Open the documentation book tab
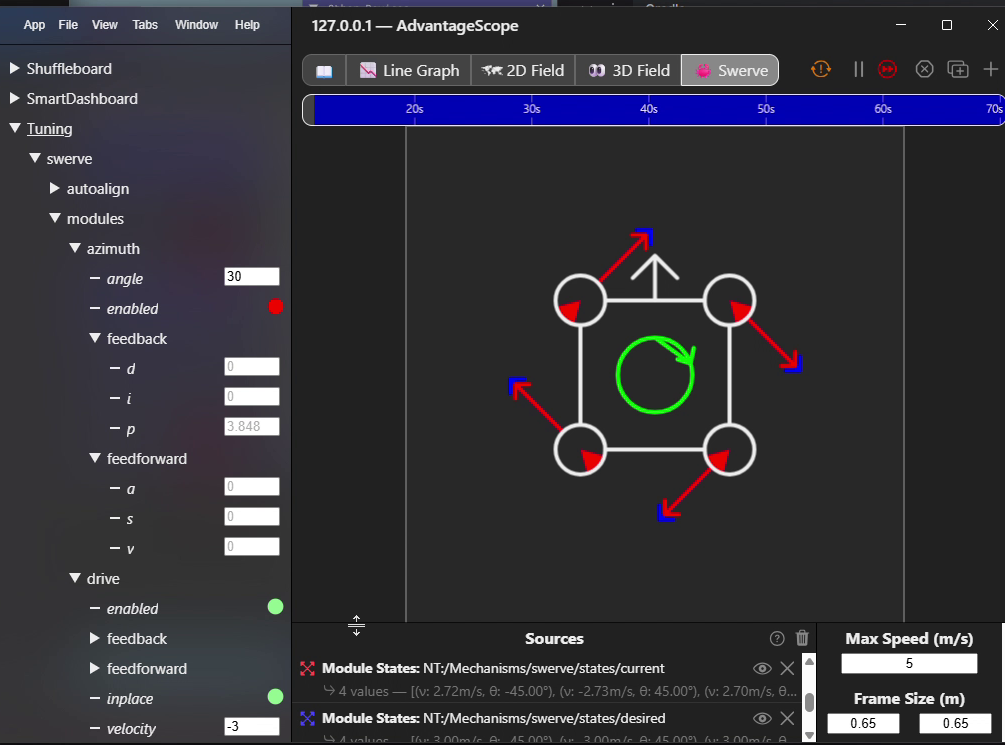Viewport: 1005px width, 745px height. [324, 71]
